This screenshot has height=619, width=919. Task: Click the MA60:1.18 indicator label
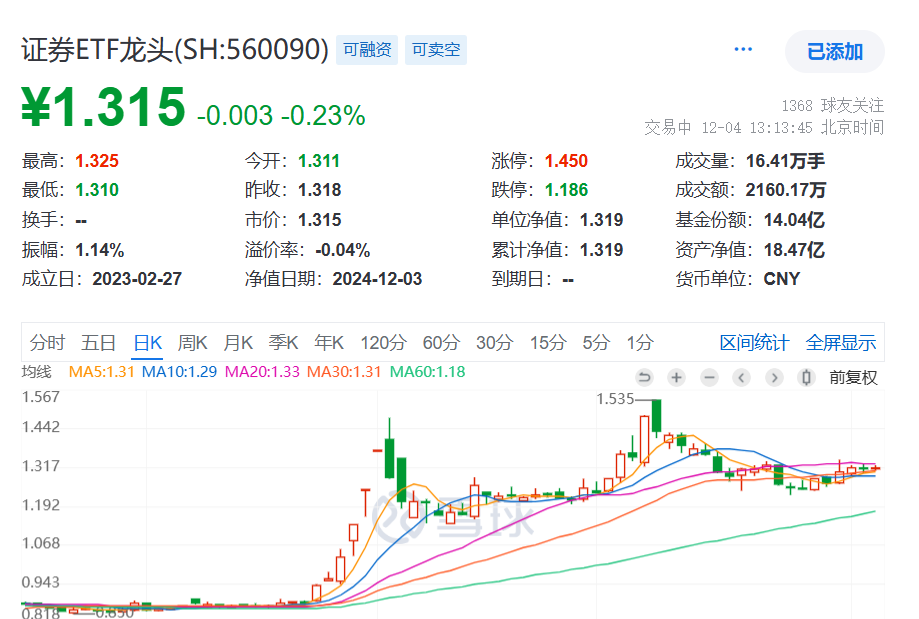(427, 372)
